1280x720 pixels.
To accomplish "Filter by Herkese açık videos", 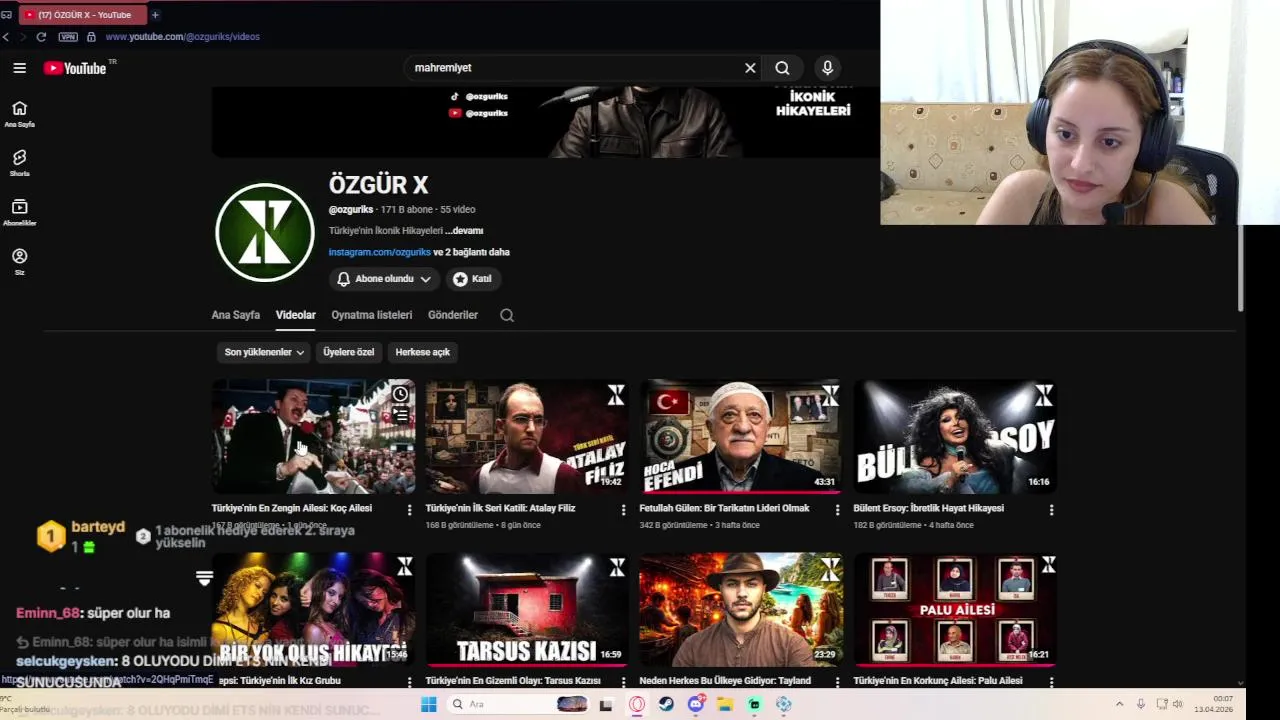I will coord(422,352).
